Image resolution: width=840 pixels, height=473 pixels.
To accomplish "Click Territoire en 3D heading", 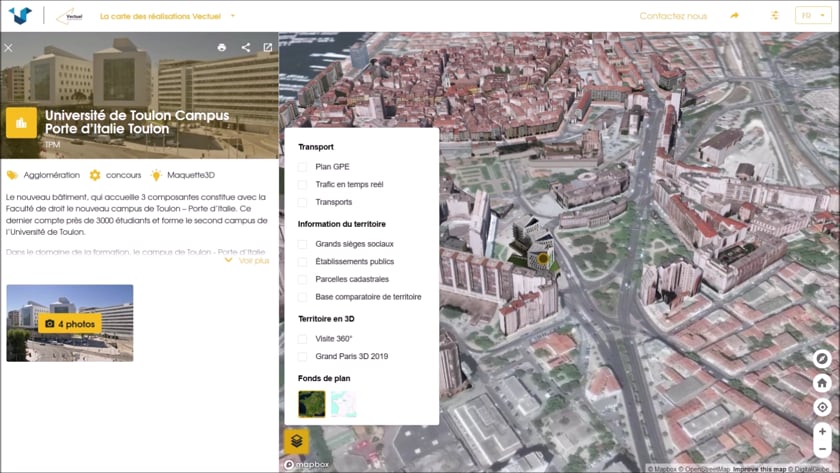I will (x=326, y=319).
